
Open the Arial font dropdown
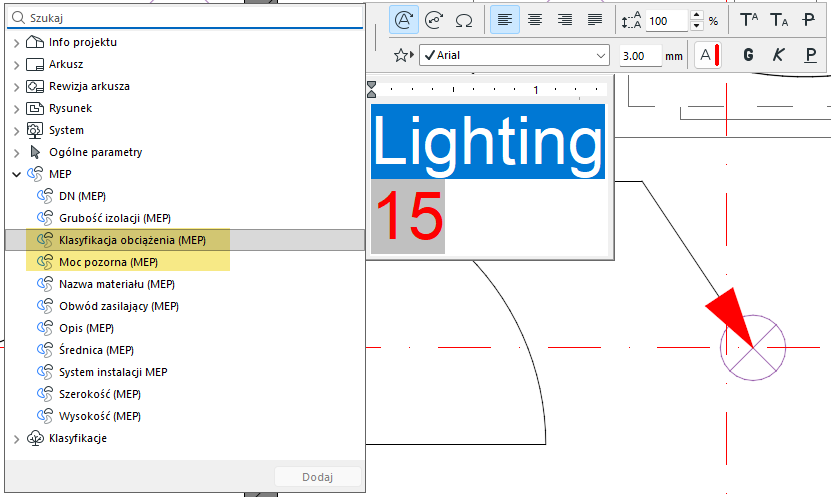[515, 55]
